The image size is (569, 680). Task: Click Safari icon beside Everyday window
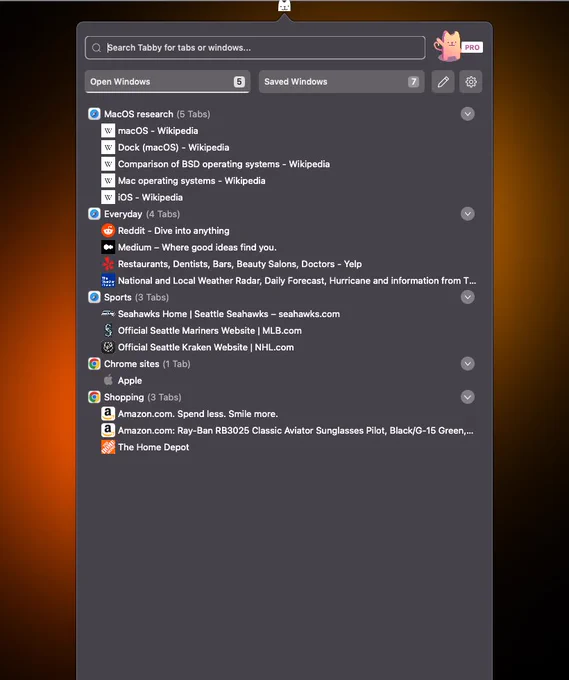[94, 214]
